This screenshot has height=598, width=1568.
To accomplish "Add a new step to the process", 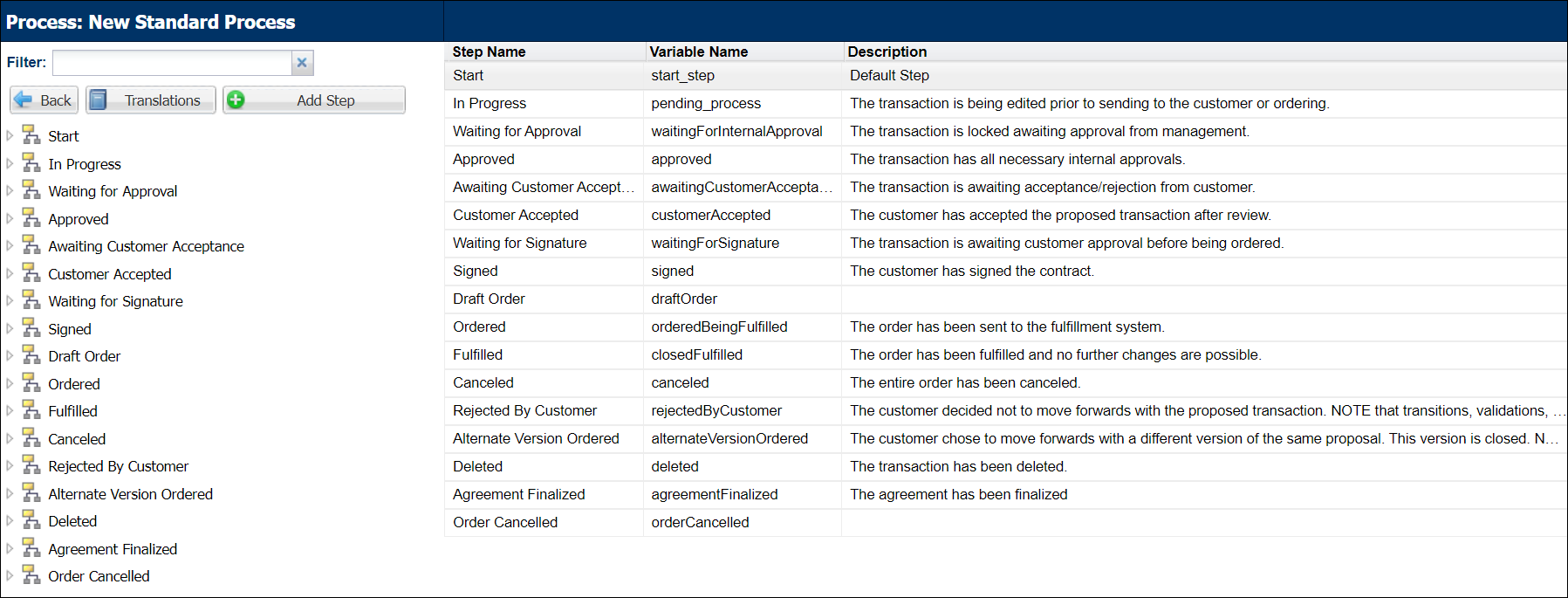I will [313, 100].
